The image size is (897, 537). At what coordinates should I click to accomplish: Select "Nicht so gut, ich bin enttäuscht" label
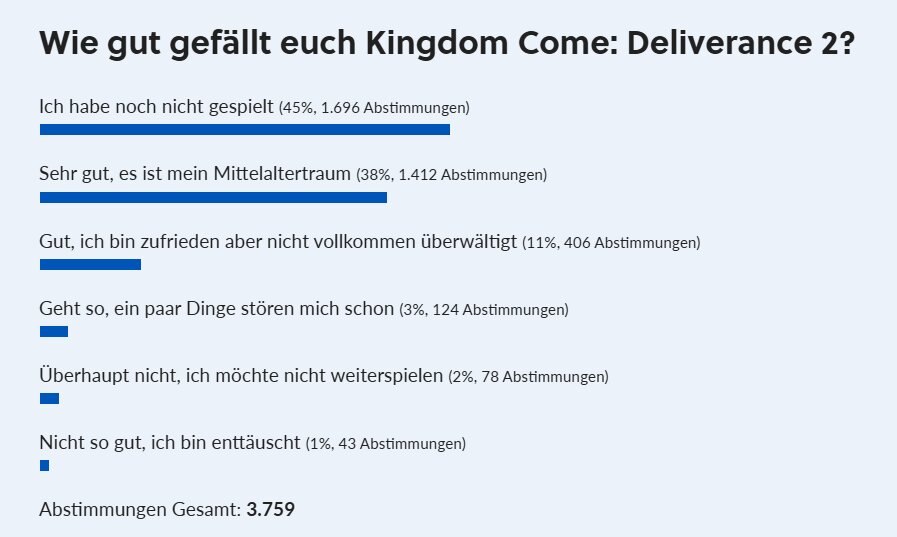170,443
